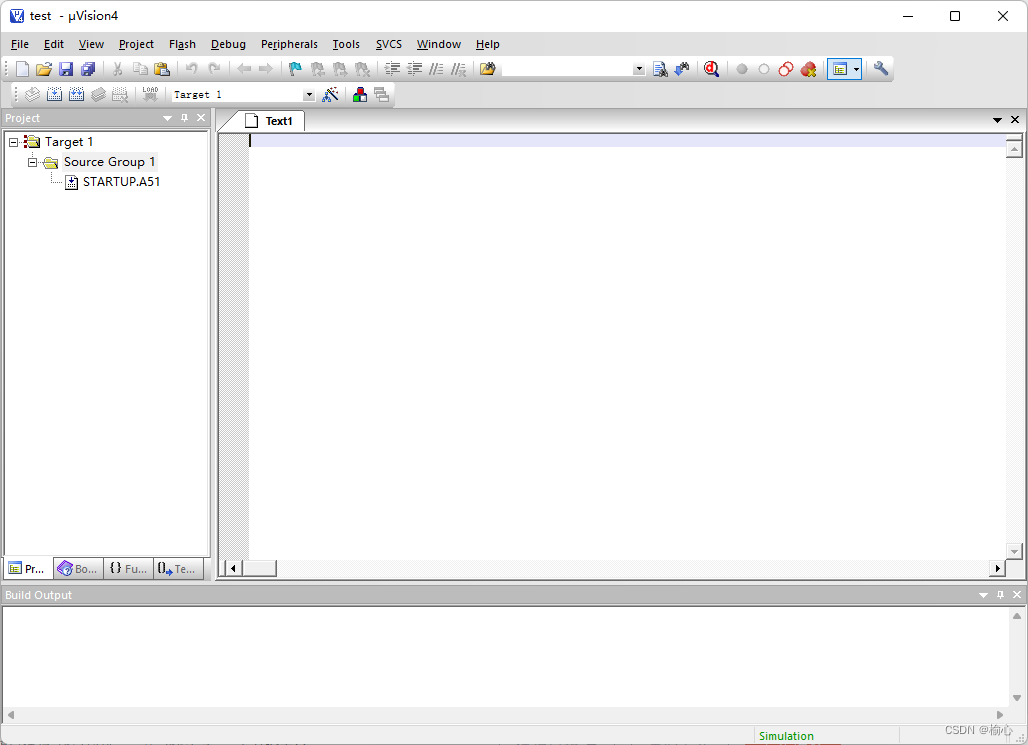Screen dimensions: 1028x745
Task: Save current file with floppy disk icon
Action: pos(66,69)
